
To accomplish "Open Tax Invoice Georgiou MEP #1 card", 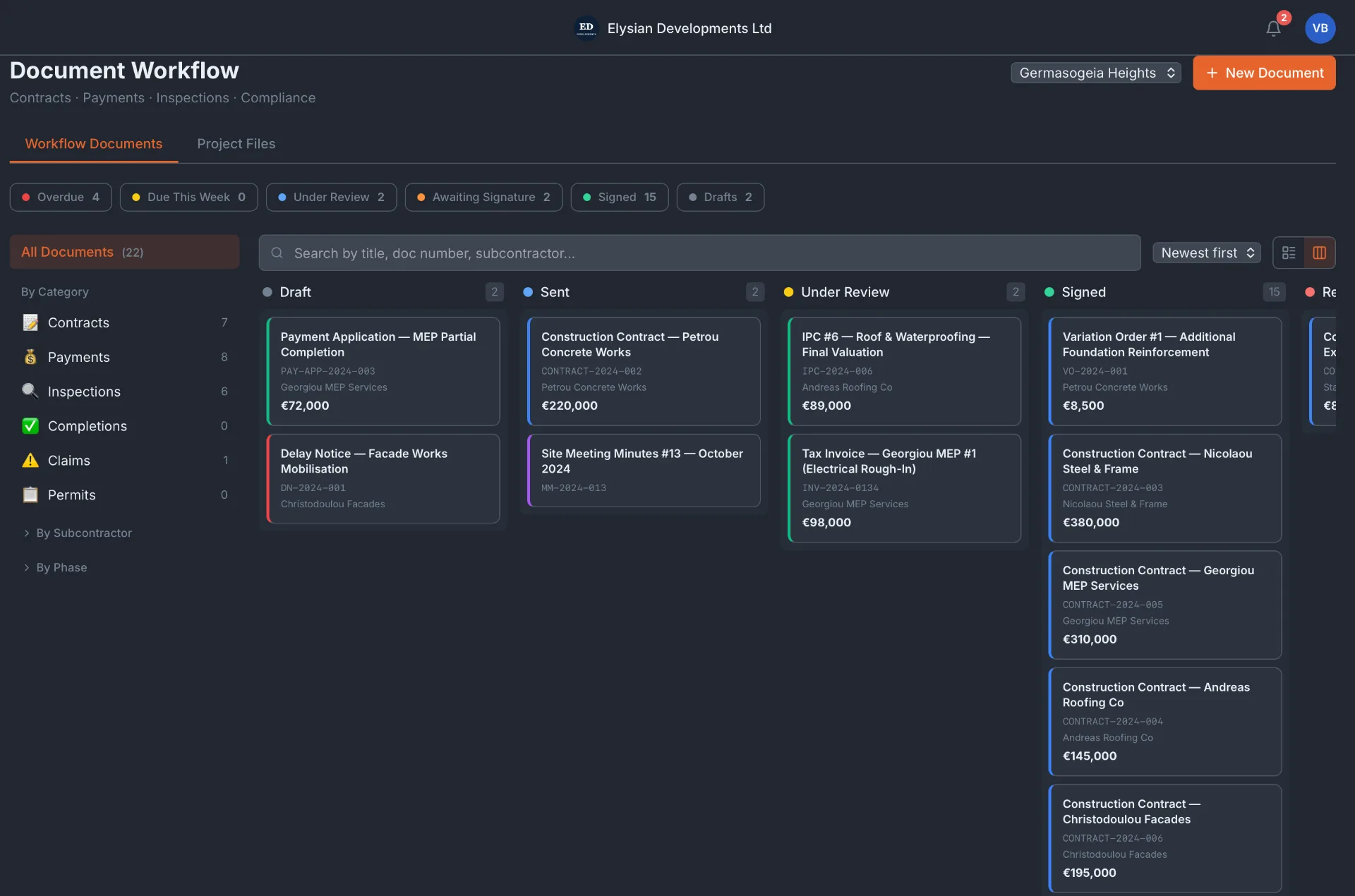I will [x=904, y=488].
